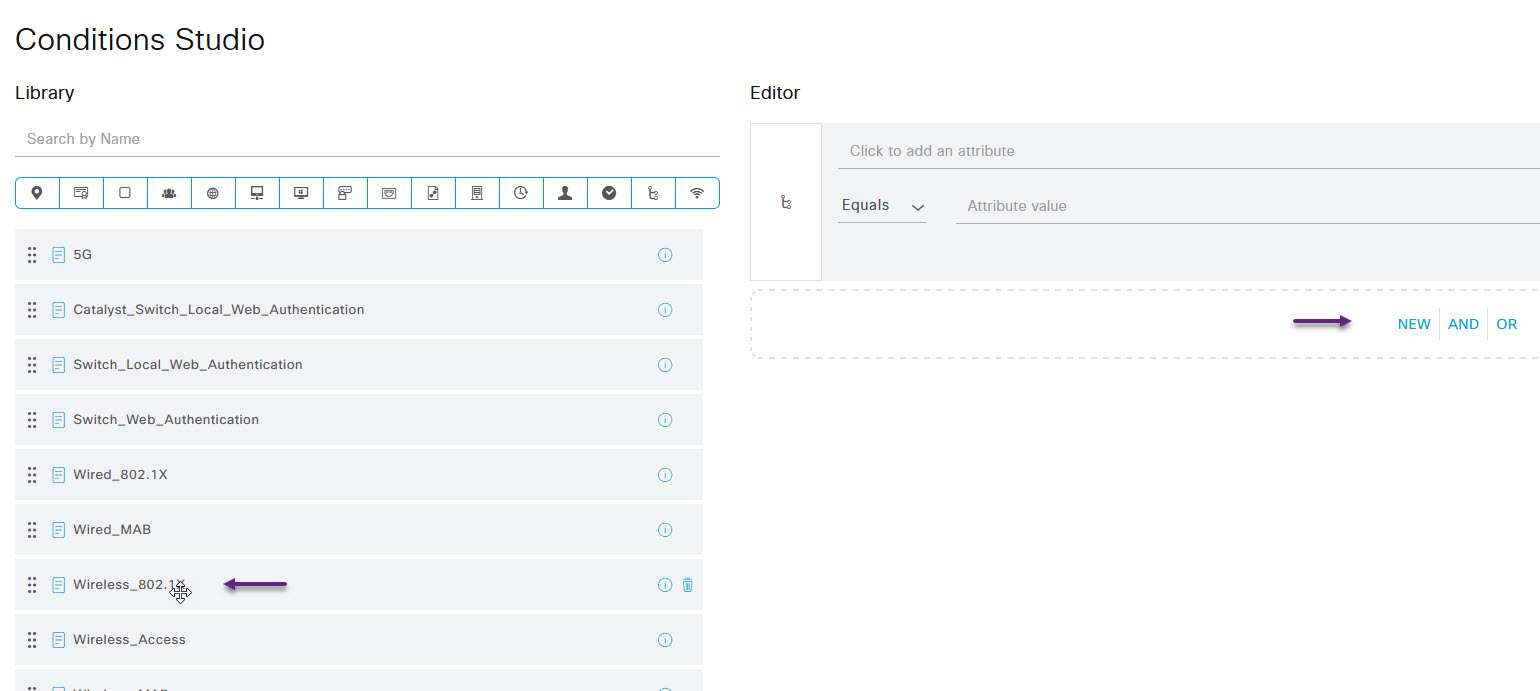Click the Attribute value field
The height and width of the screenshot is (691, 1540).
point(1248,206)
